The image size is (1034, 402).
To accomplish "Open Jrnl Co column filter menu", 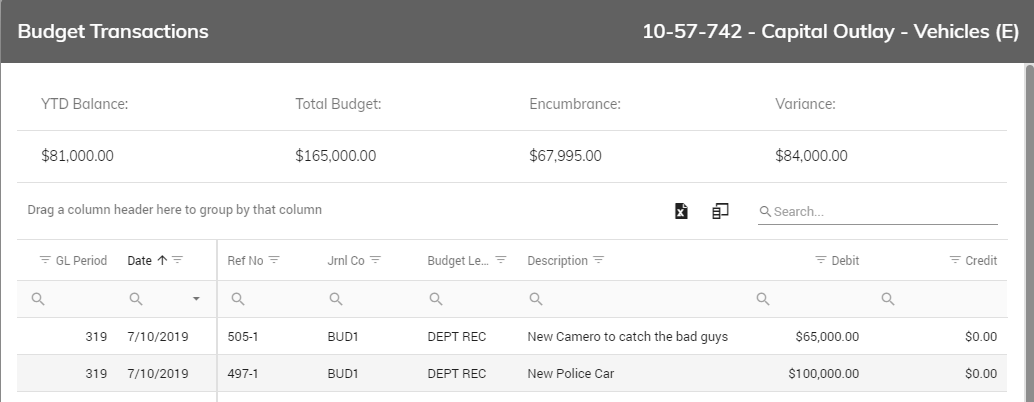I will [x=375, y=261].
